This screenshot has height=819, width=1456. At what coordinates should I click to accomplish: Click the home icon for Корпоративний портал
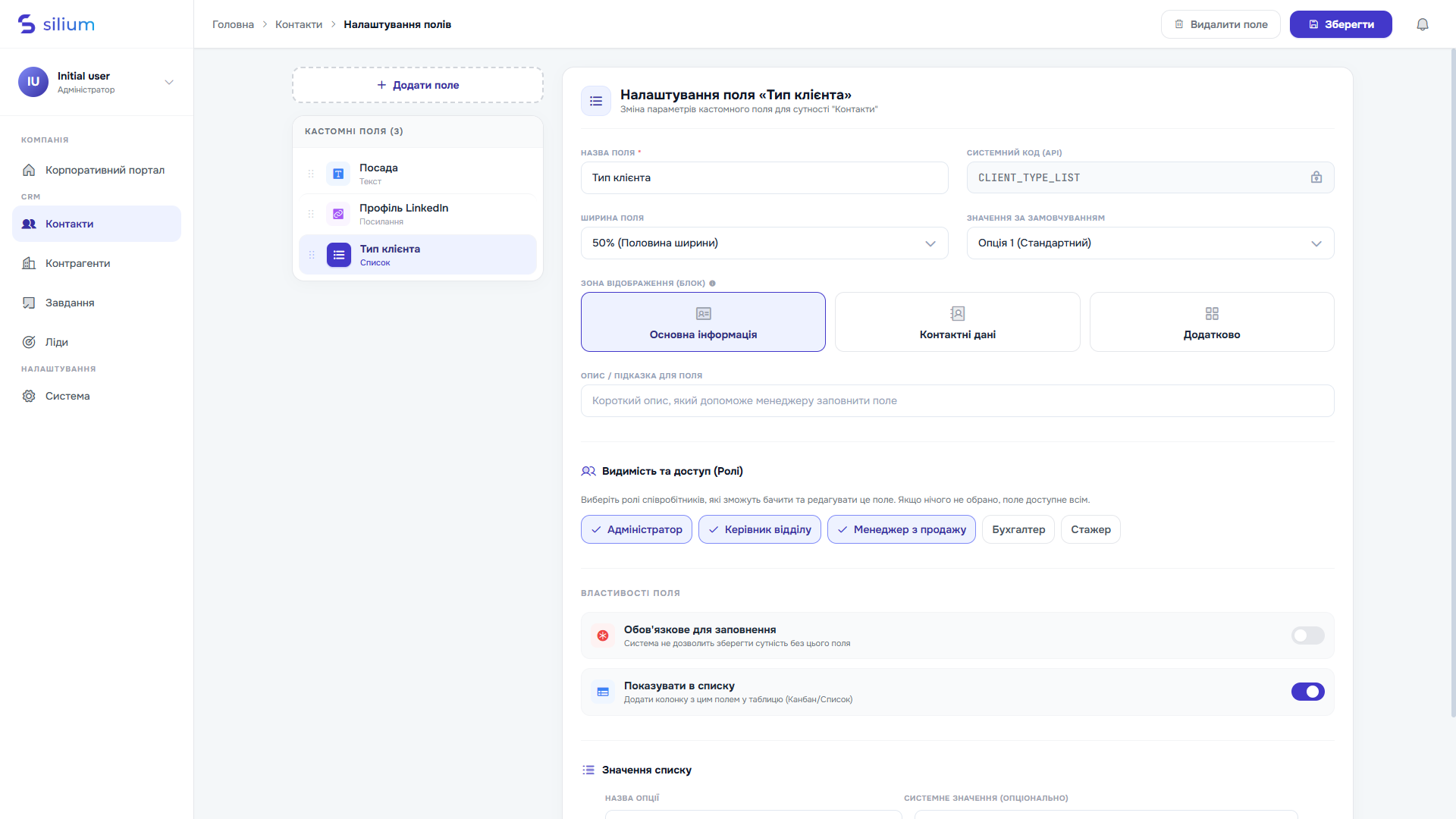(x=29, y=170)
